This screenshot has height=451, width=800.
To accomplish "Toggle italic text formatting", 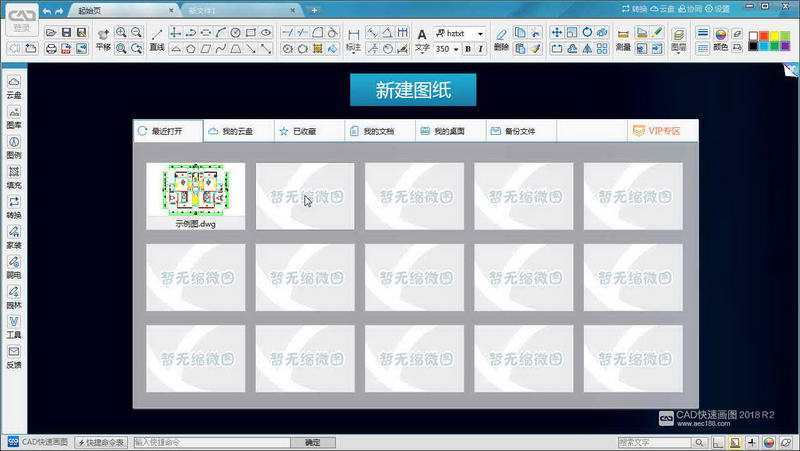I will point(482,48).
